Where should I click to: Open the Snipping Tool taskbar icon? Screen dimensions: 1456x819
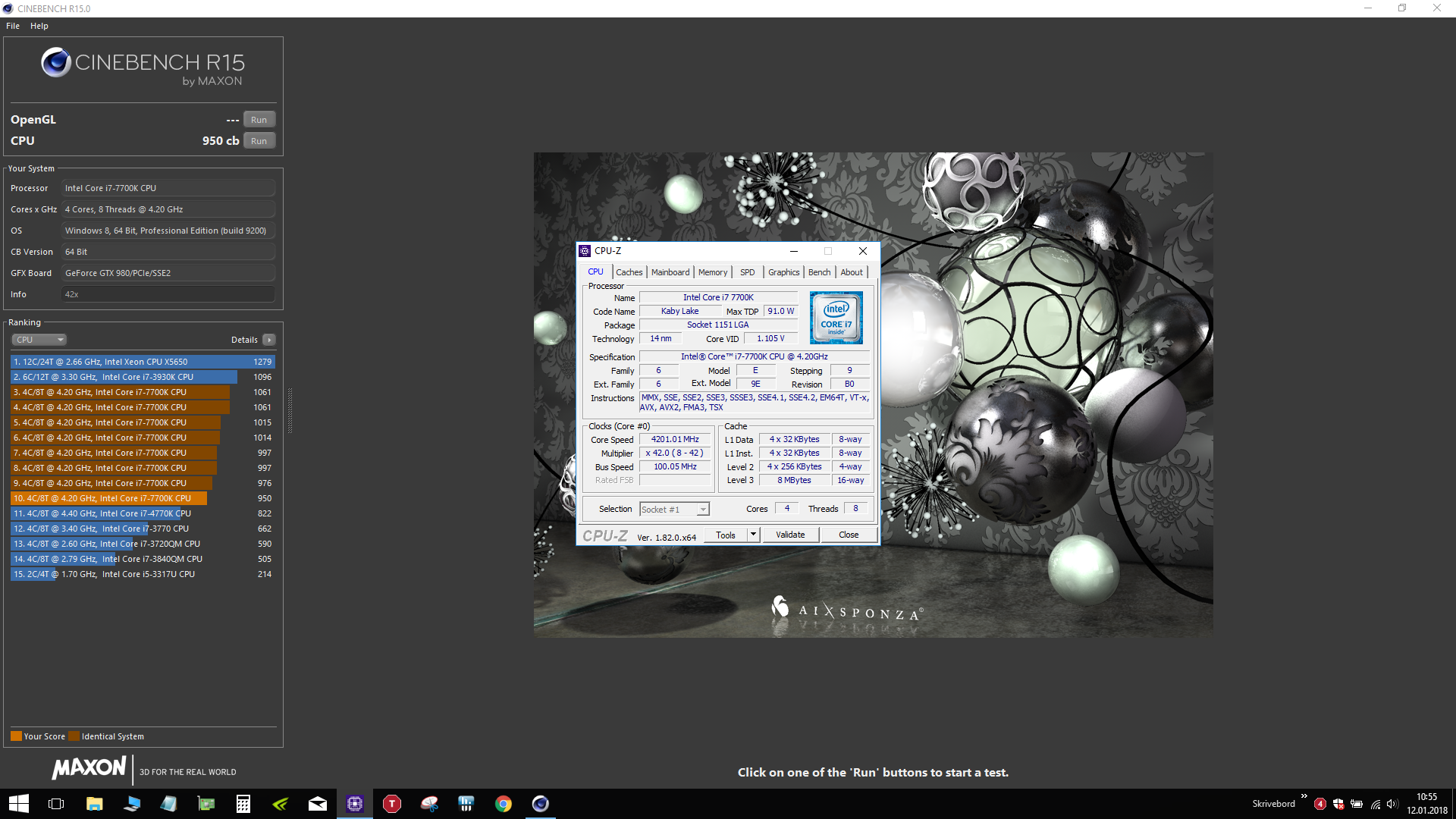[x=429, y=804]
